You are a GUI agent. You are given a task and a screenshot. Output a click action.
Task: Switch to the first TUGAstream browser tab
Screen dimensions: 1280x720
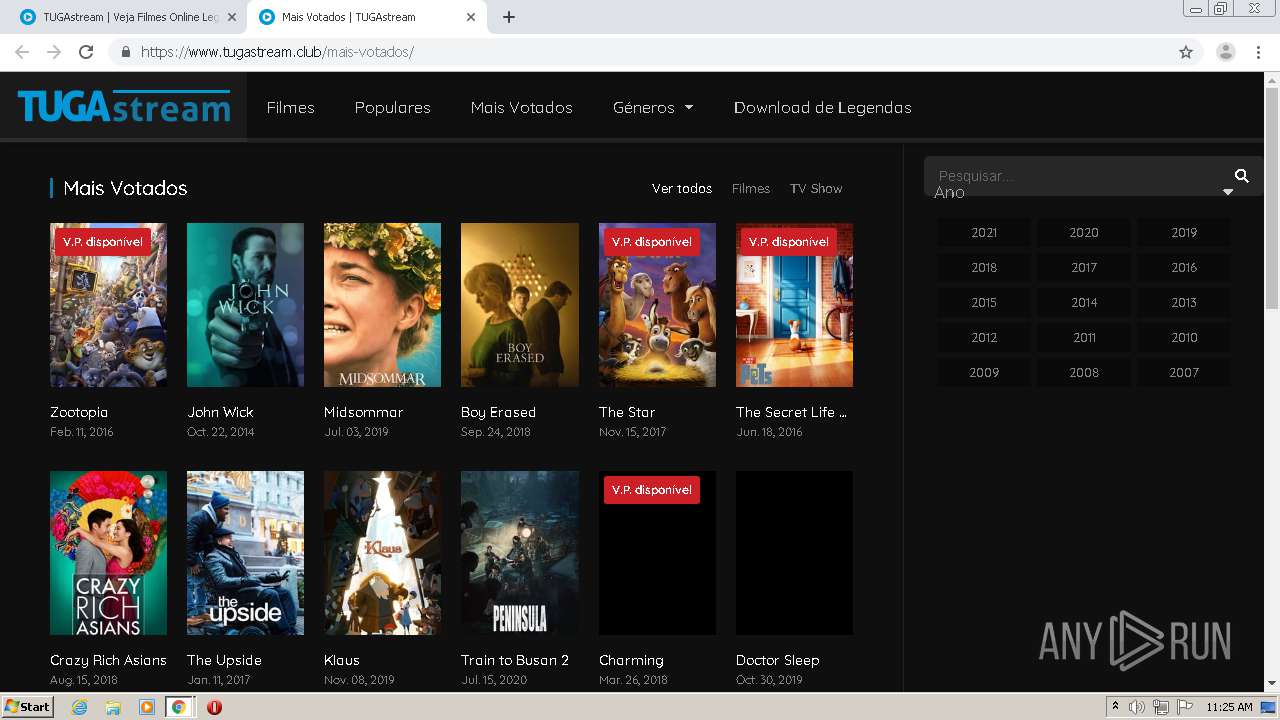pos(128,17)
